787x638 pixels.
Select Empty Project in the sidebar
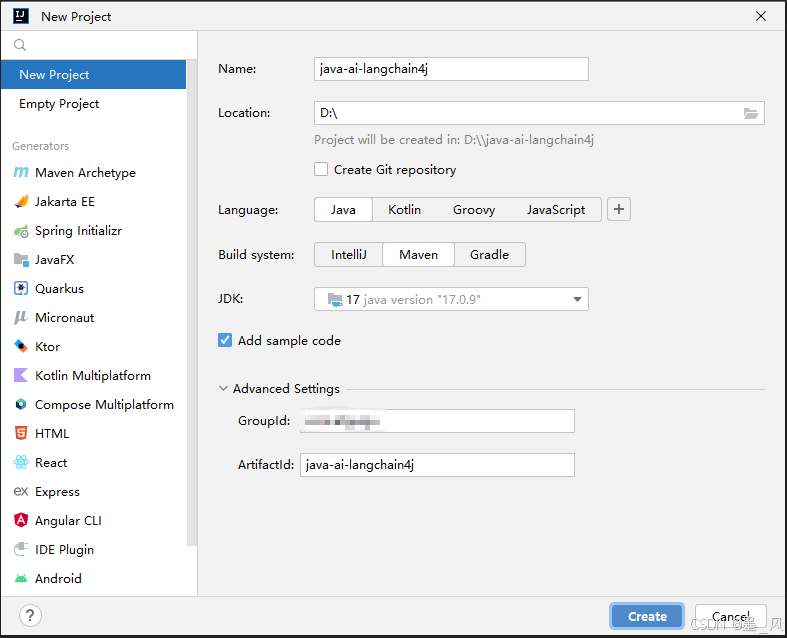pyautogui.click(x=93, y=103)
